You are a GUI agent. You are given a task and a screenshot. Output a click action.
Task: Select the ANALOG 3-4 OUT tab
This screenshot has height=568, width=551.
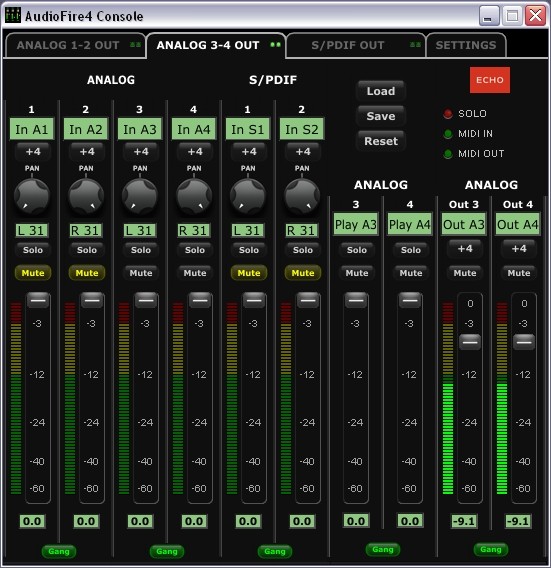click(x=216, y=45)
